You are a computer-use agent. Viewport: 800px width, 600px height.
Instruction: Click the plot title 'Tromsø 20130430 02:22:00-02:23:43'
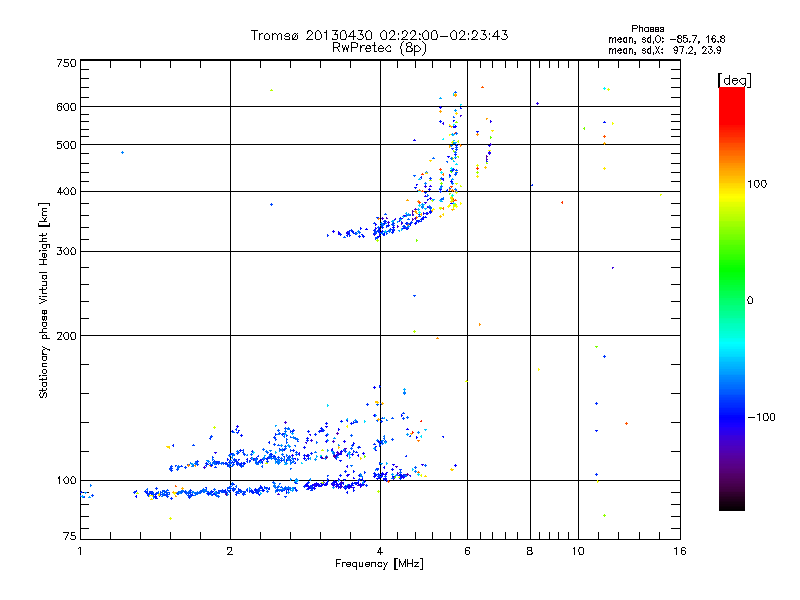click(379, 35)
